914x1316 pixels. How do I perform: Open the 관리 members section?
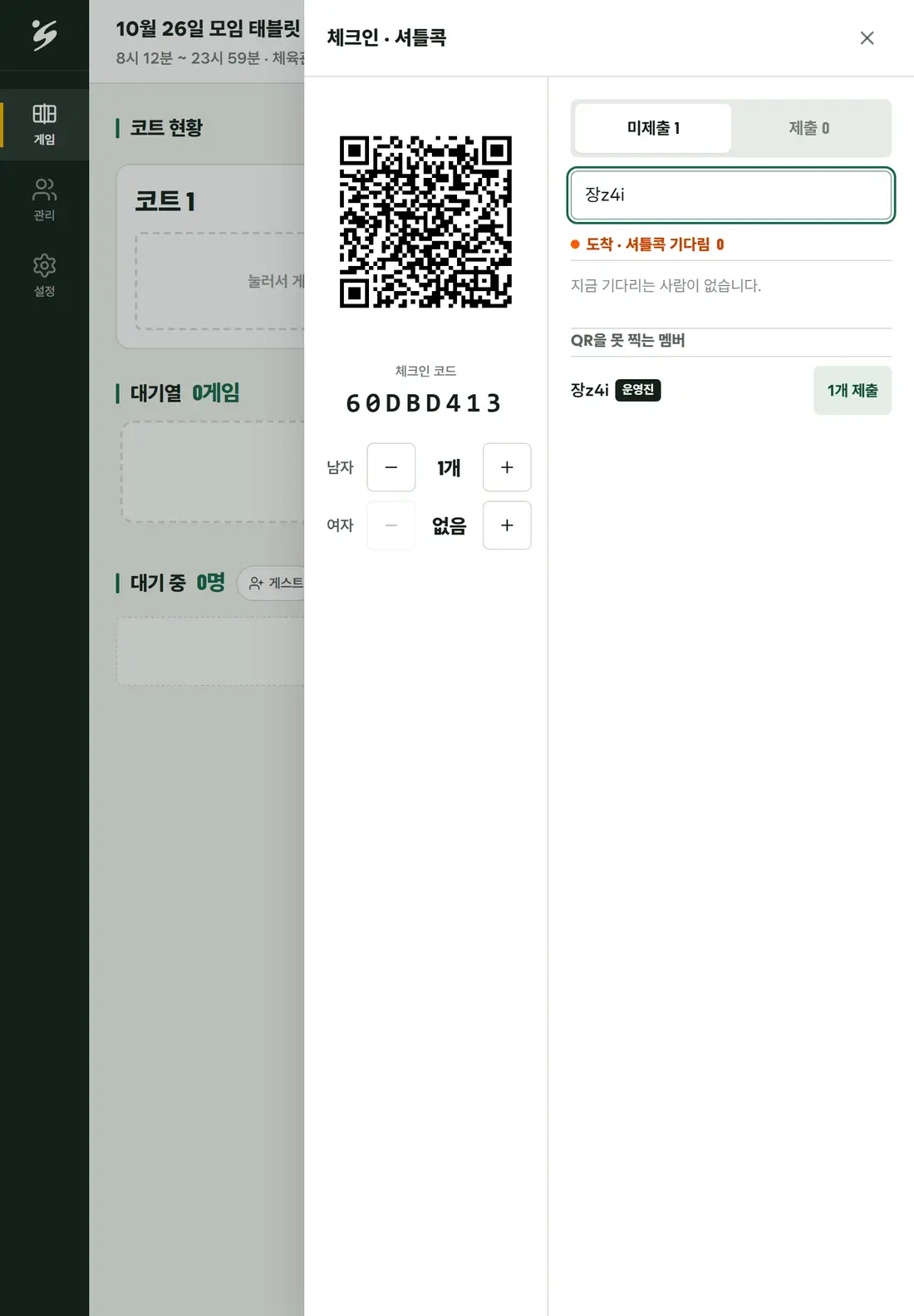pyautogui.click(x=44, y=200)
